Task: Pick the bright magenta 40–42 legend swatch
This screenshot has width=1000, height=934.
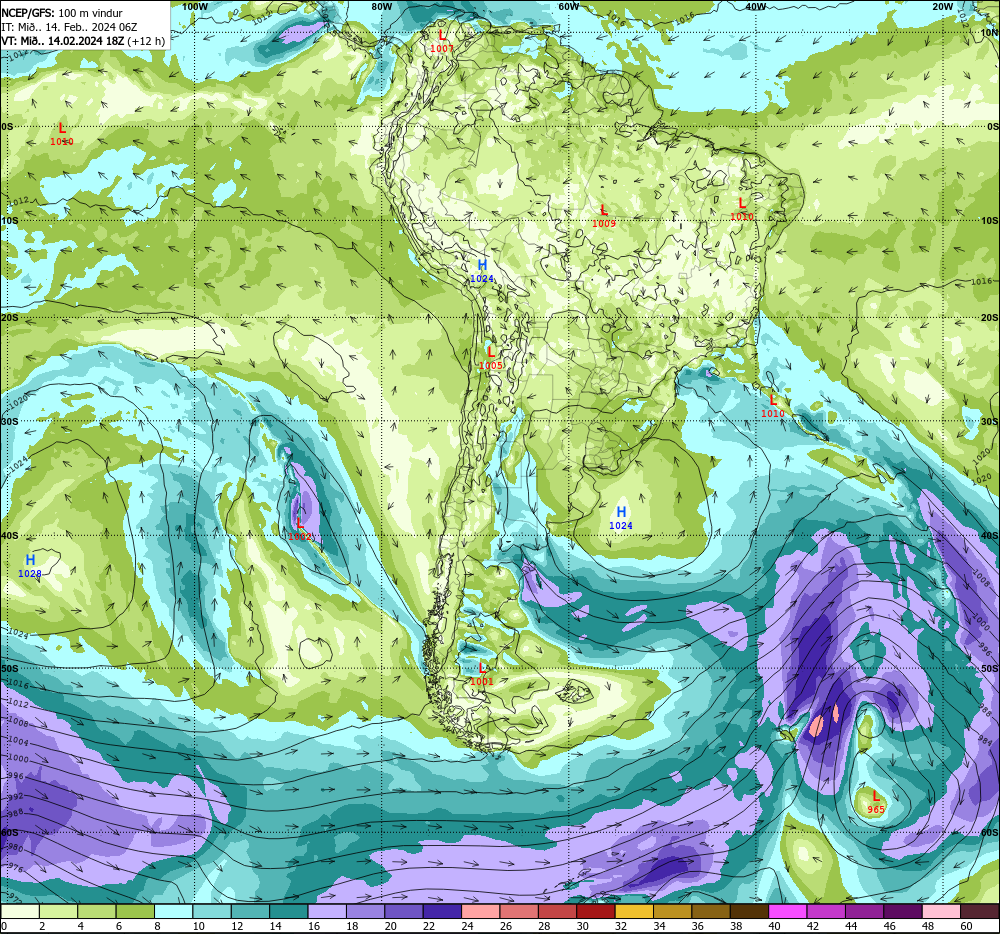Action: (x=788, y=911)
